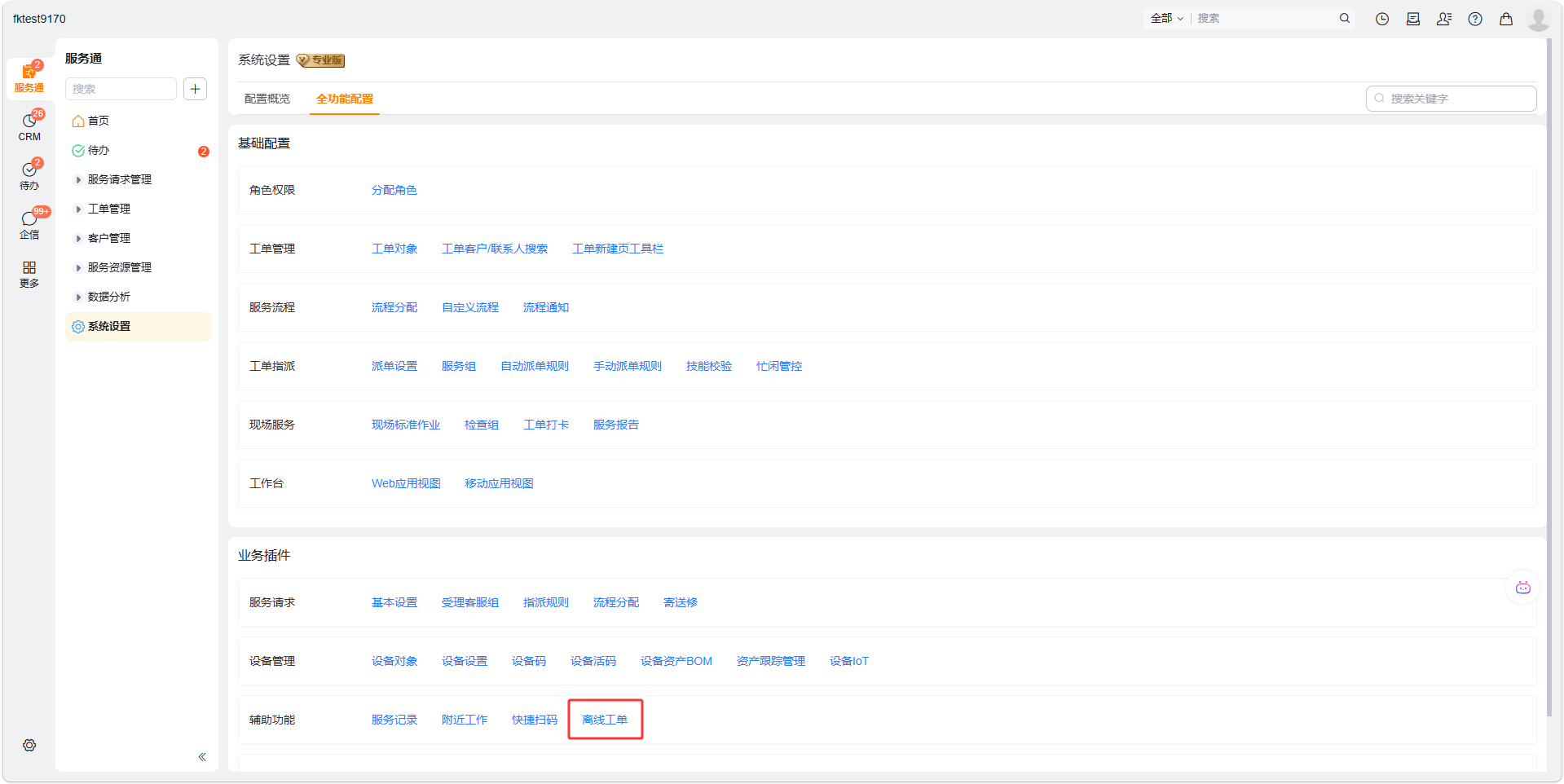Open the 指派规则 link
The width and height of the screenshot is (1564, 784).
[546, 602]
